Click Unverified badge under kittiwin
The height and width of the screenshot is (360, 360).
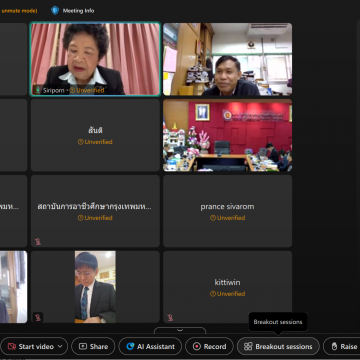pyautogui.click(x=227, y=294)
